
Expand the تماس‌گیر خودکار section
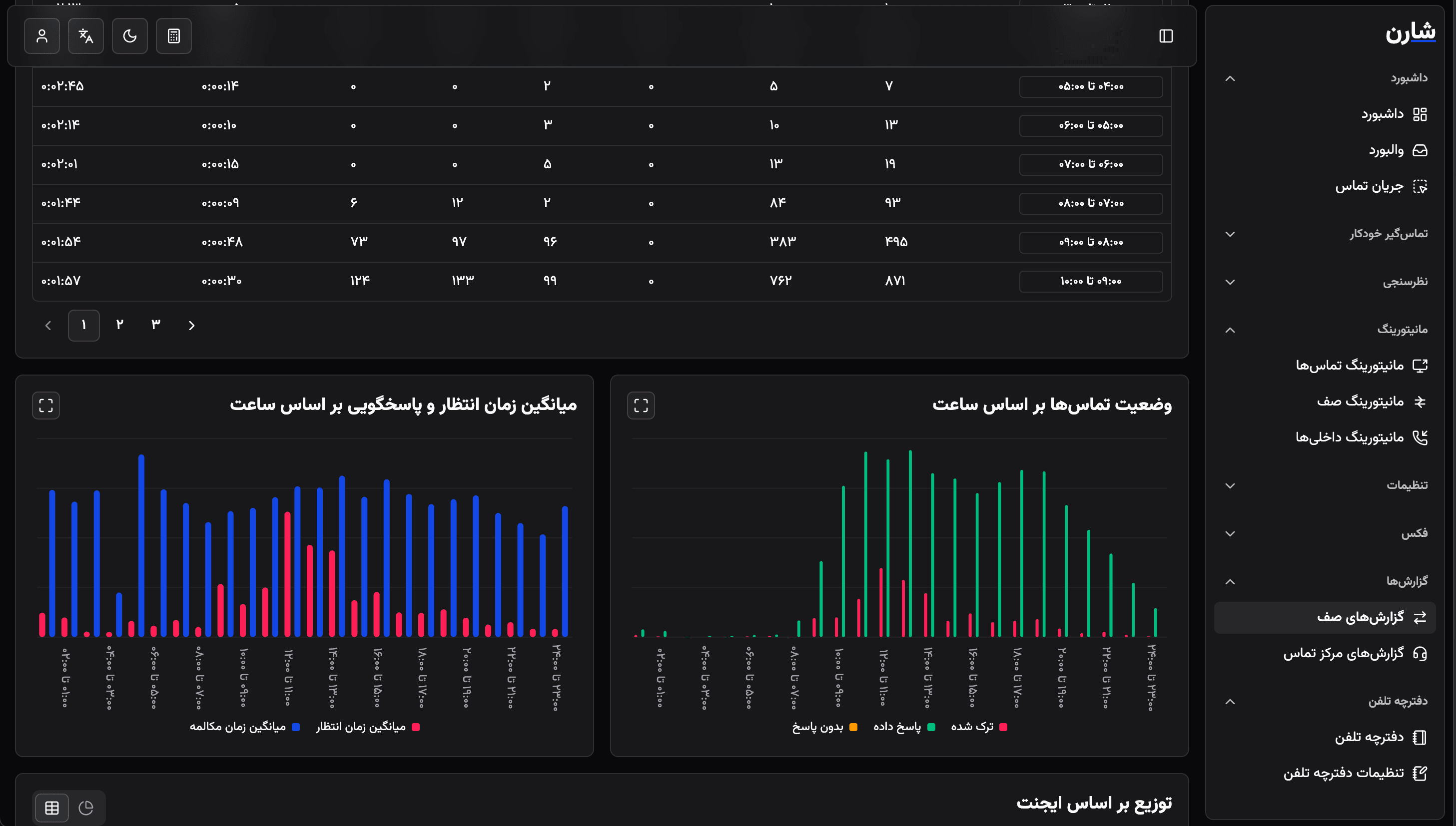[1325, 234]
